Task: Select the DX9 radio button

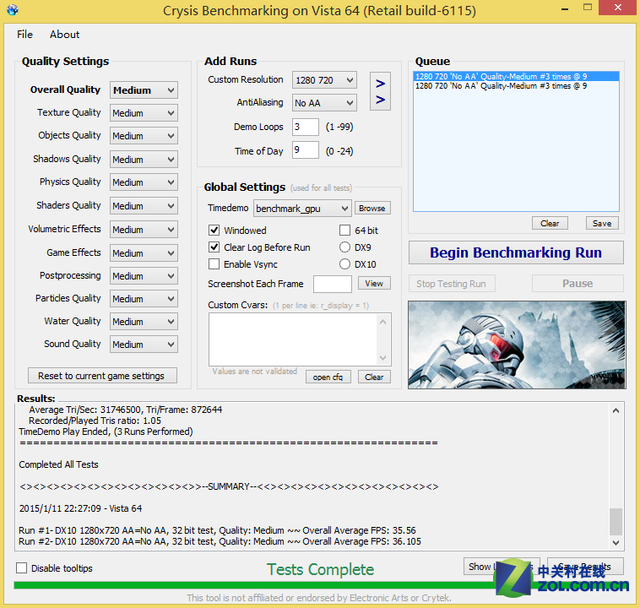Action: 345,247
